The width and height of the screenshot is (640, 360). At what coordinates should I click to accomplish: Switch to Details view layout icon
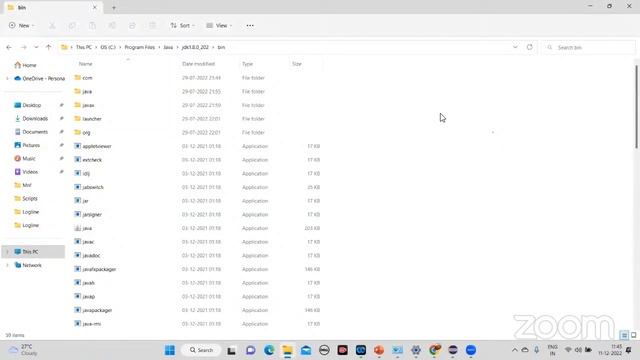pos(624,335)
